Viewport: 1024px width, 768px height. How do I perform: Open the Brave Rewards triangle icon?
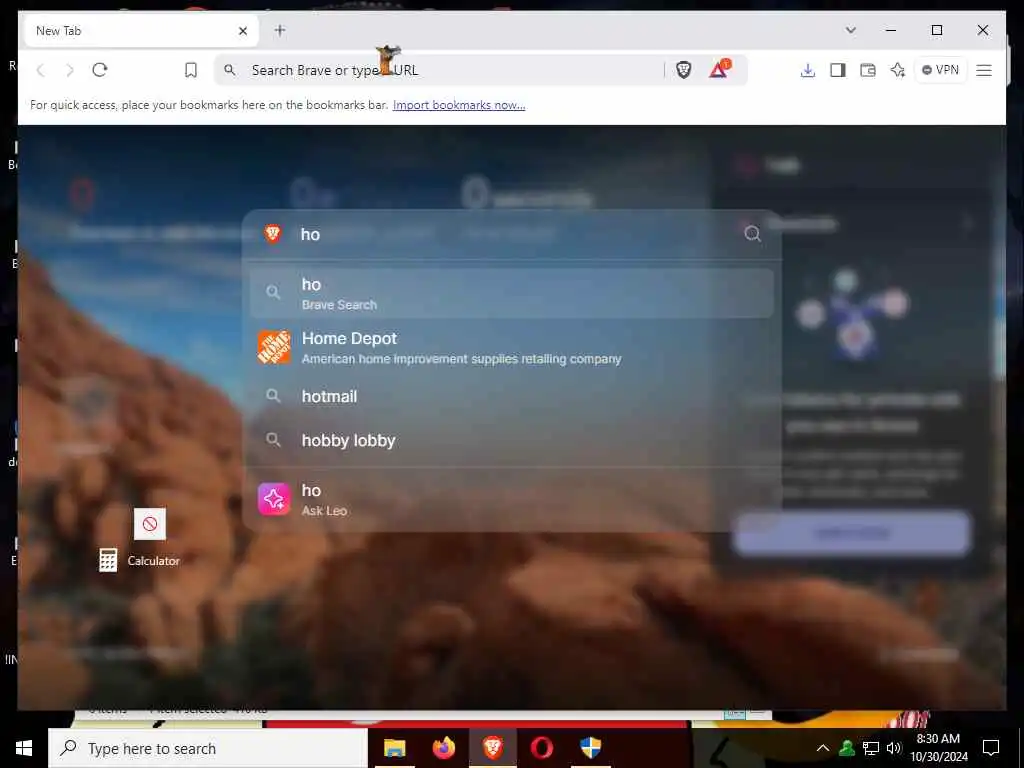[x=719, y=69]
